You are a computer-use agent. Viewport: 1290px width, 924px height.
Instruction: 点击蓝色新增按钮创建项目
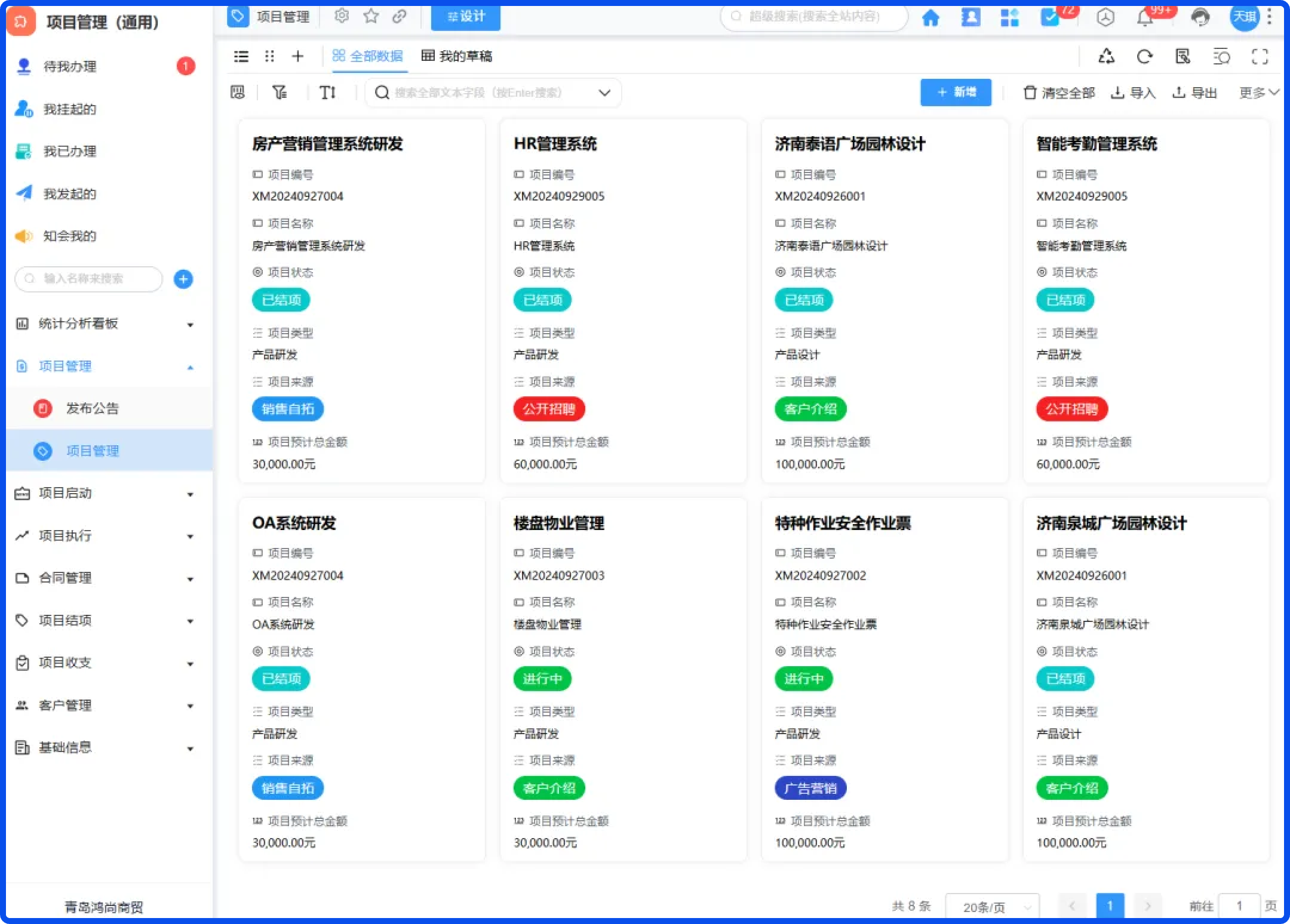(x=956, y=93)
